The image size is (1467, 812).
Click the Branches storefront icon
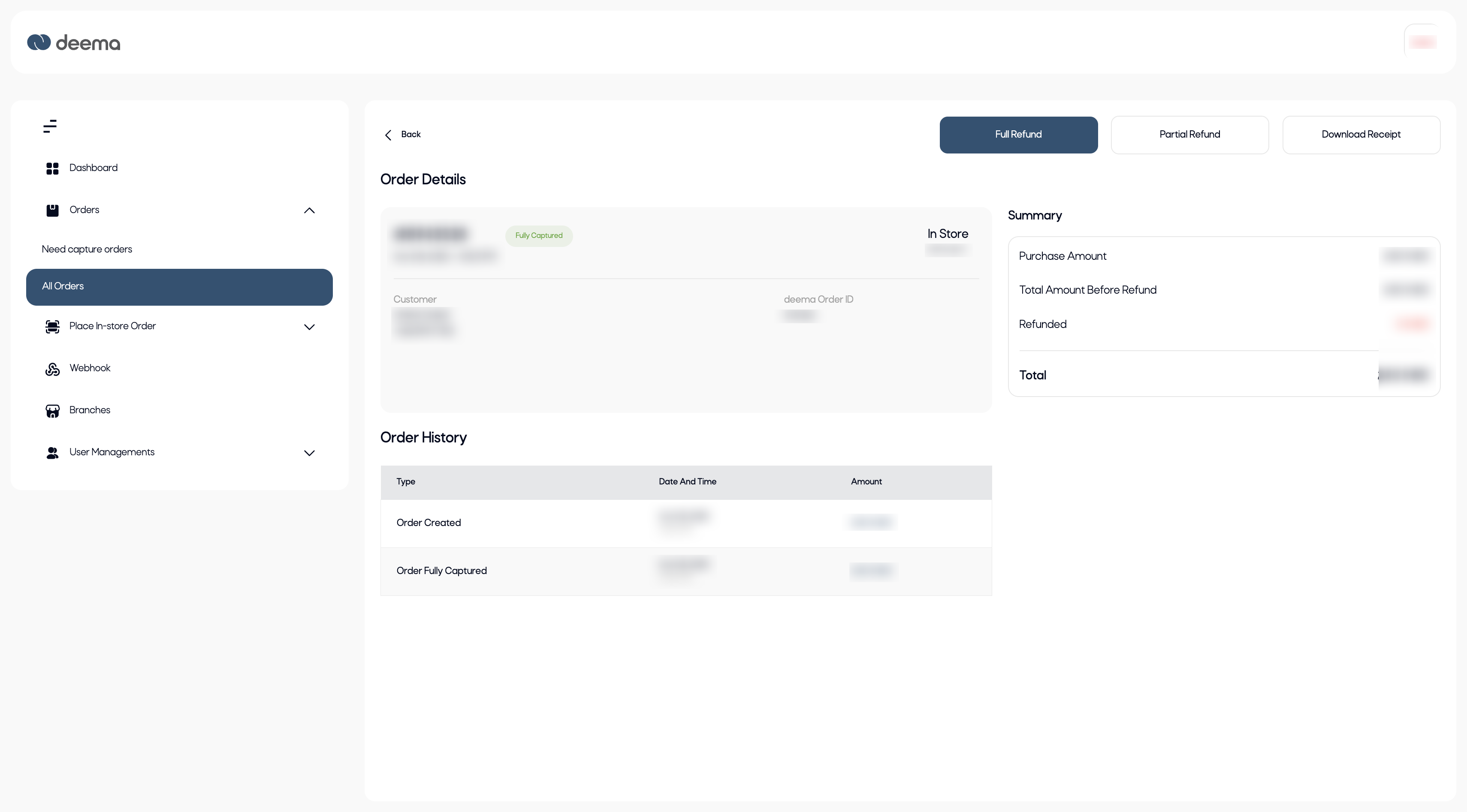(52, 411)
